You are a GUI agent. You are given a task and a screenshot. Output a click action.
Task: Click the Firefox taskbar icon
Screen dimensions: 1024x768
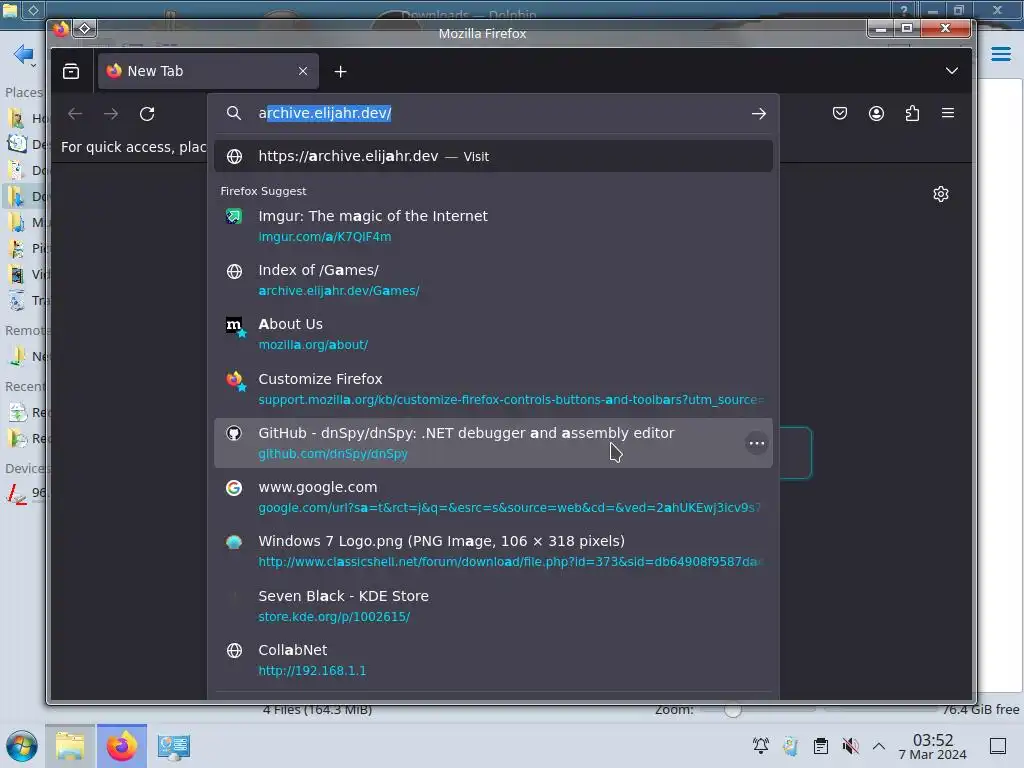(121, 746)
